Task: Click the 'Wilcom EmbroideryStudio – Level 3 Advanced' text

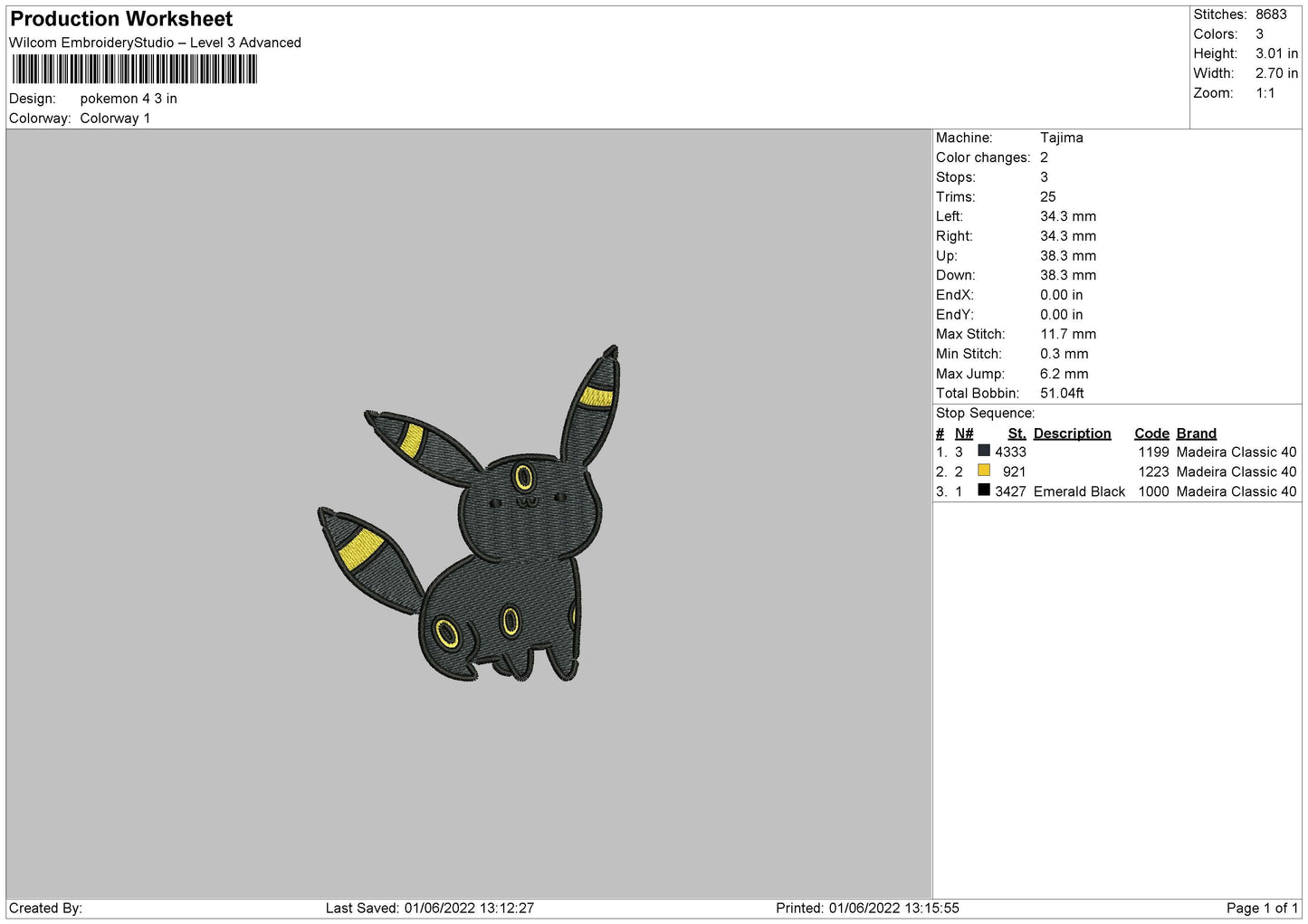Action: pos(155,43)
